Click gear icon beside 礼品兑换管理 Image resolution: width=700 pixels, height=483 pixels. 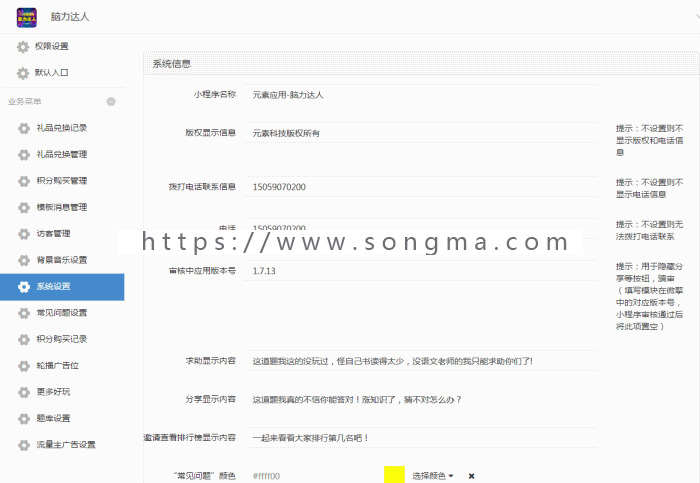coord(24,154)
